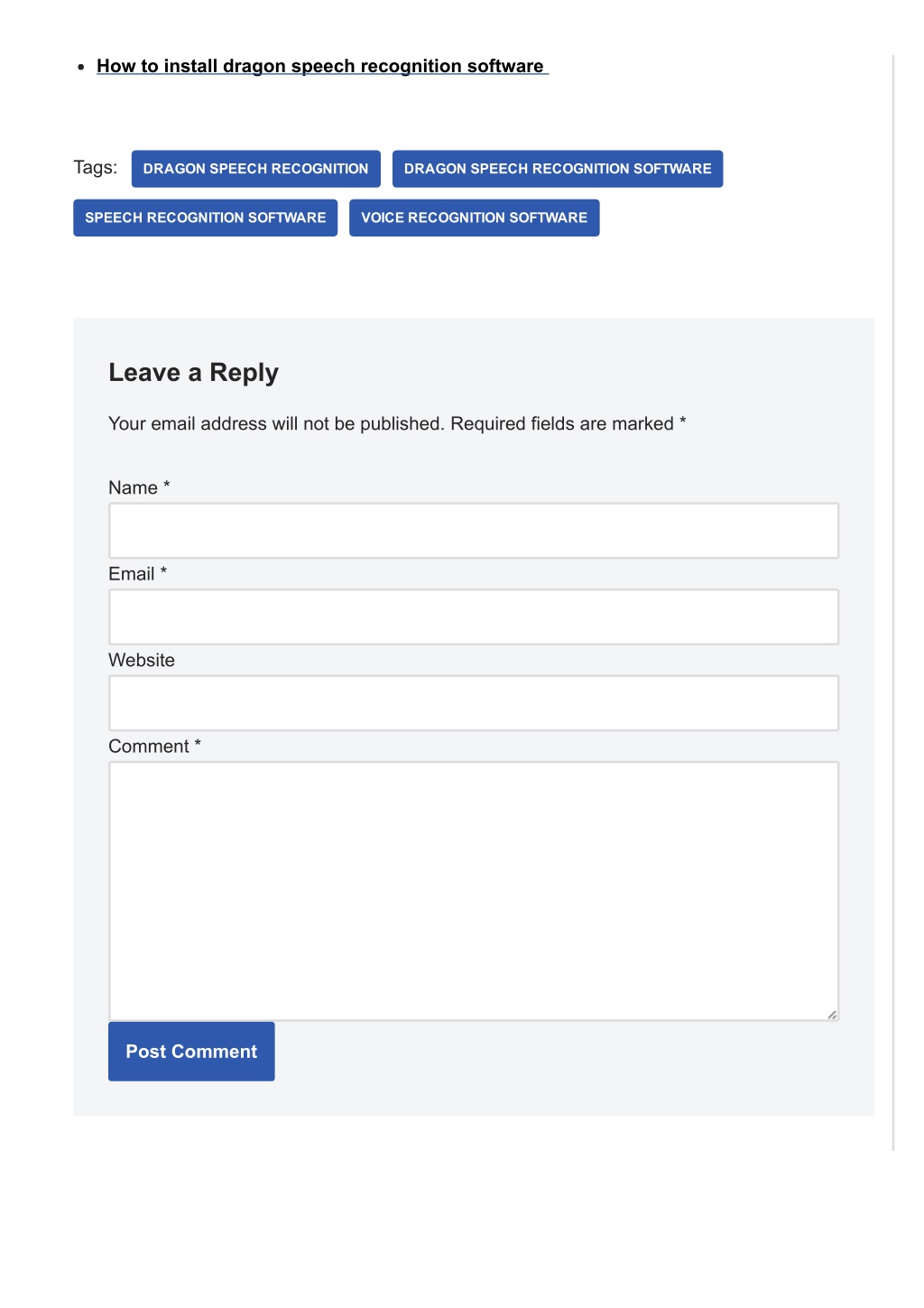Click the Leave a Reply heading
Image resolution: width=924 pixels, height=1308 pixels.
pyautogui.click(x=193, y=373)
